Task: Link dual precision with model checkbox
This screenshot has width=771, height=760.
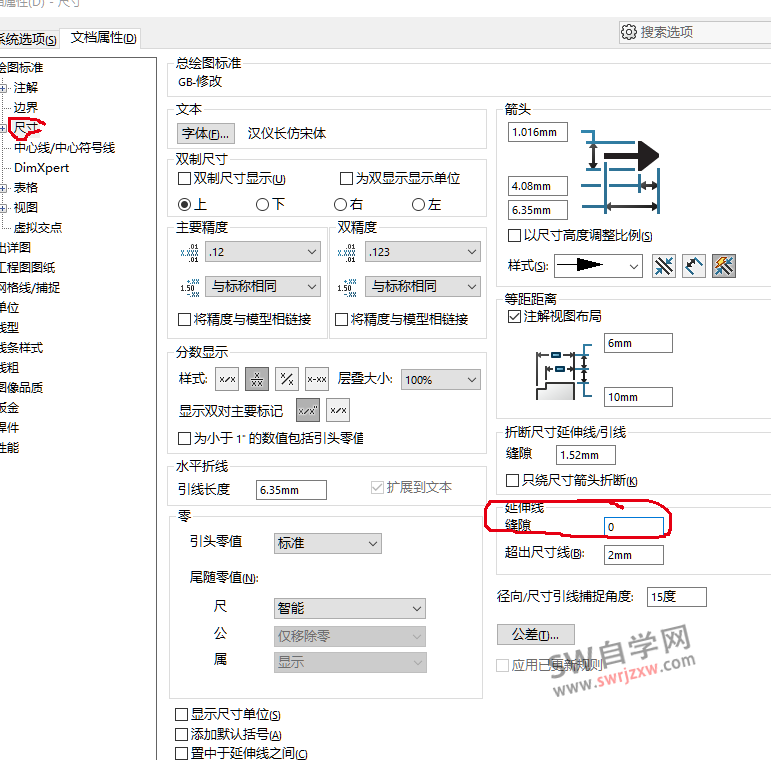Action: pos(341,320)
